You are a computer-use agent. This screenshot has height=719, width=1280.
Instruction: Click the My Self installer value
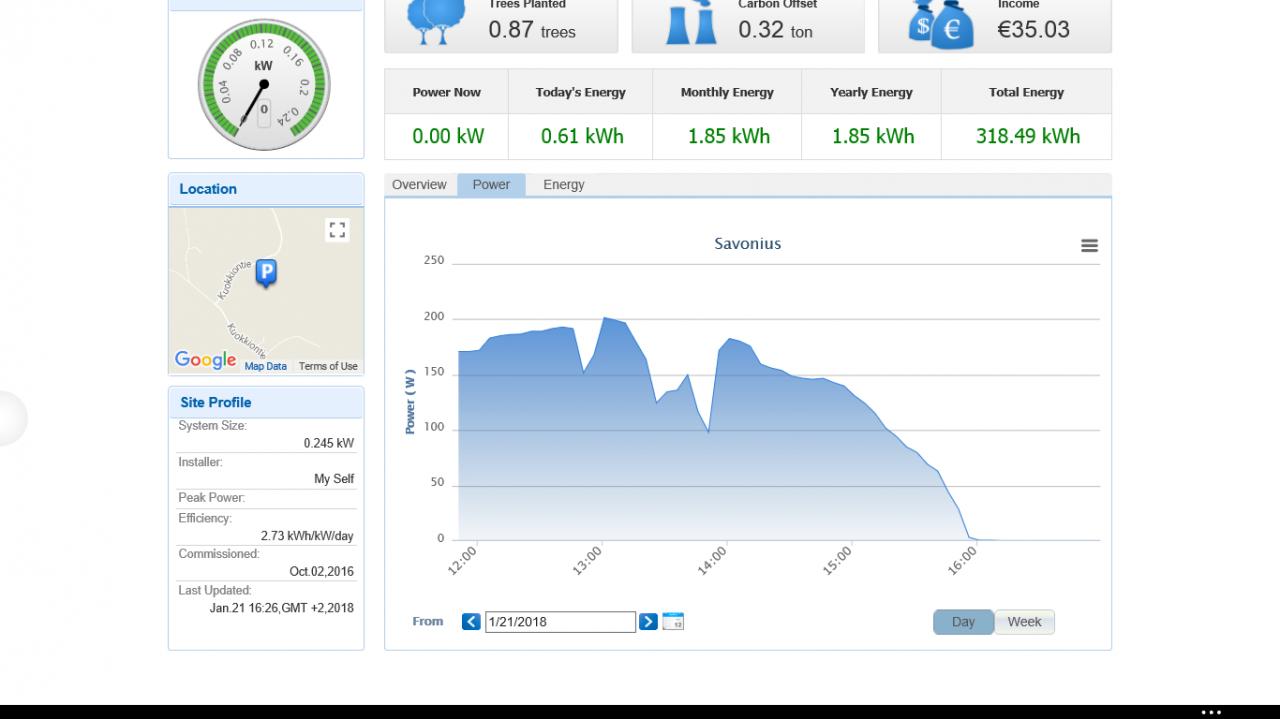coord(334,479)
